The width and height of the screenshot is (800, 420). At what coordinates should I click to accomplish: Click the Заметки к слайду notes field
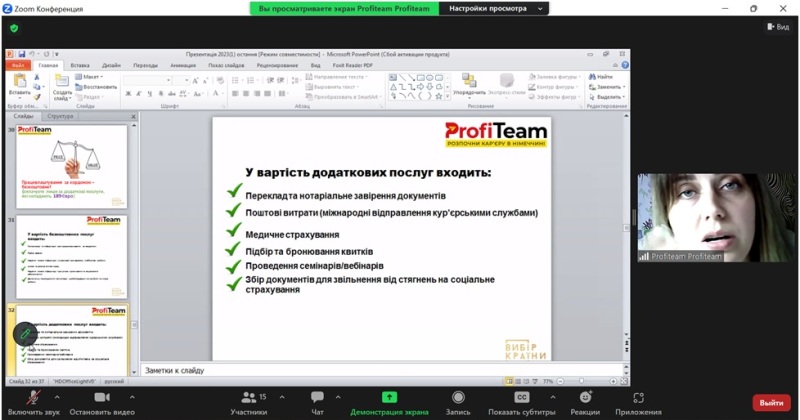[x=381, y=370]
